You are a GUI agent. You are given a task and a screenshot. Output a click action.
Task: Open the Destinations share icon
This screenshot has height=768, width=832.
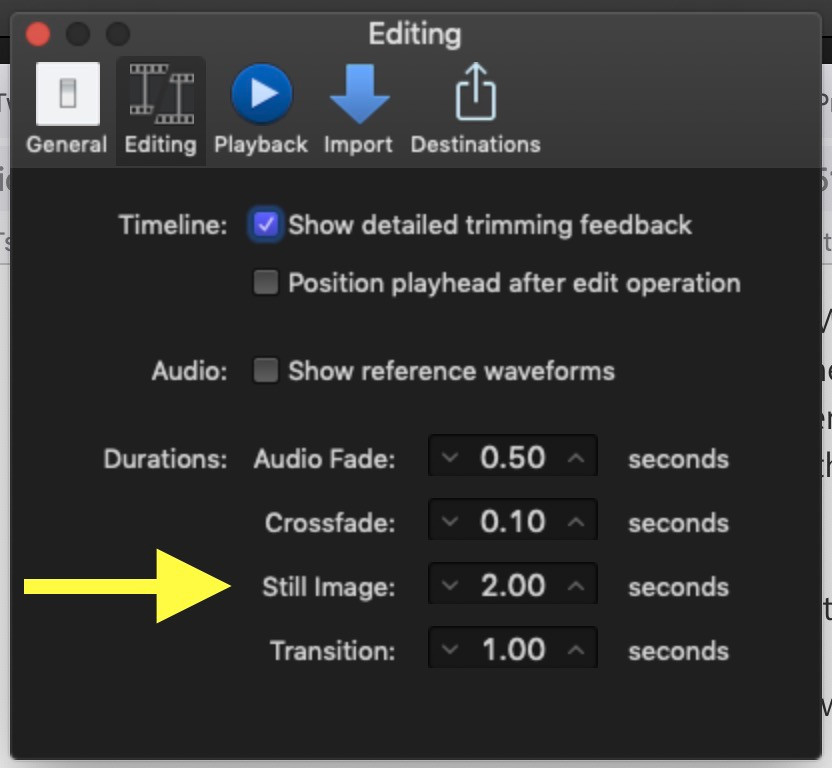[475, 94]
